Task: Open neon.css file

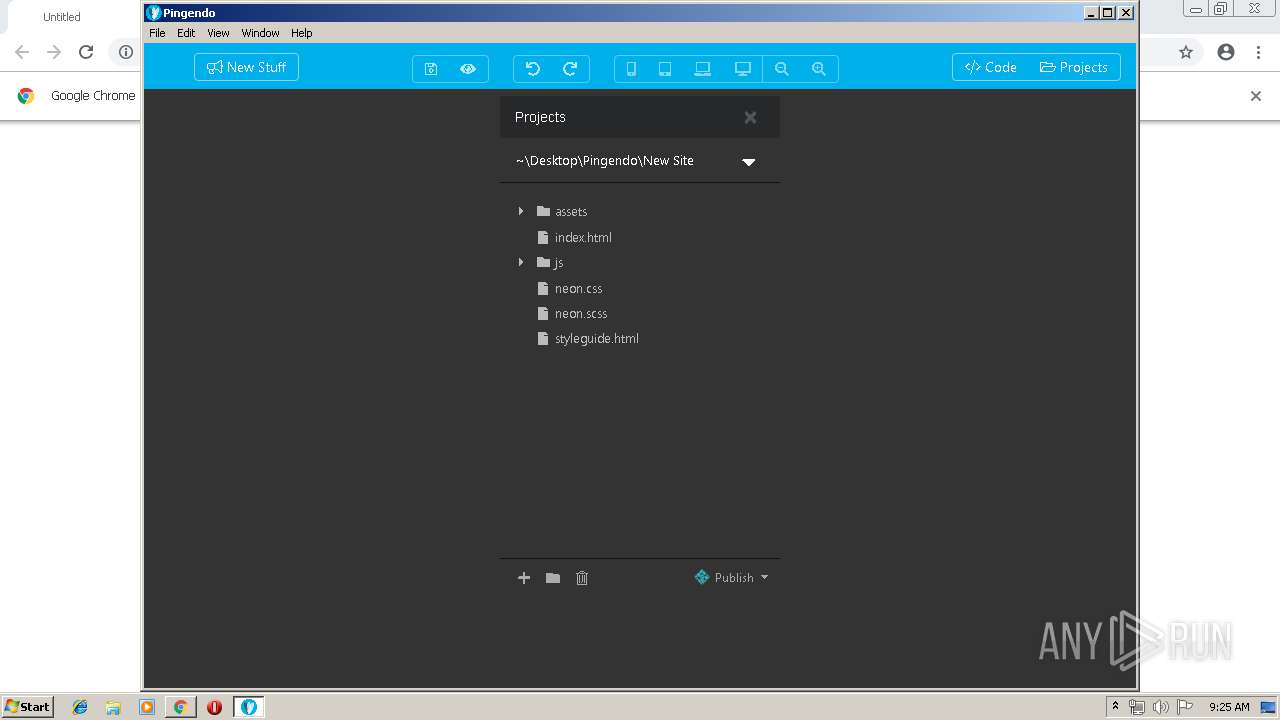Action: tap(570, 288)
